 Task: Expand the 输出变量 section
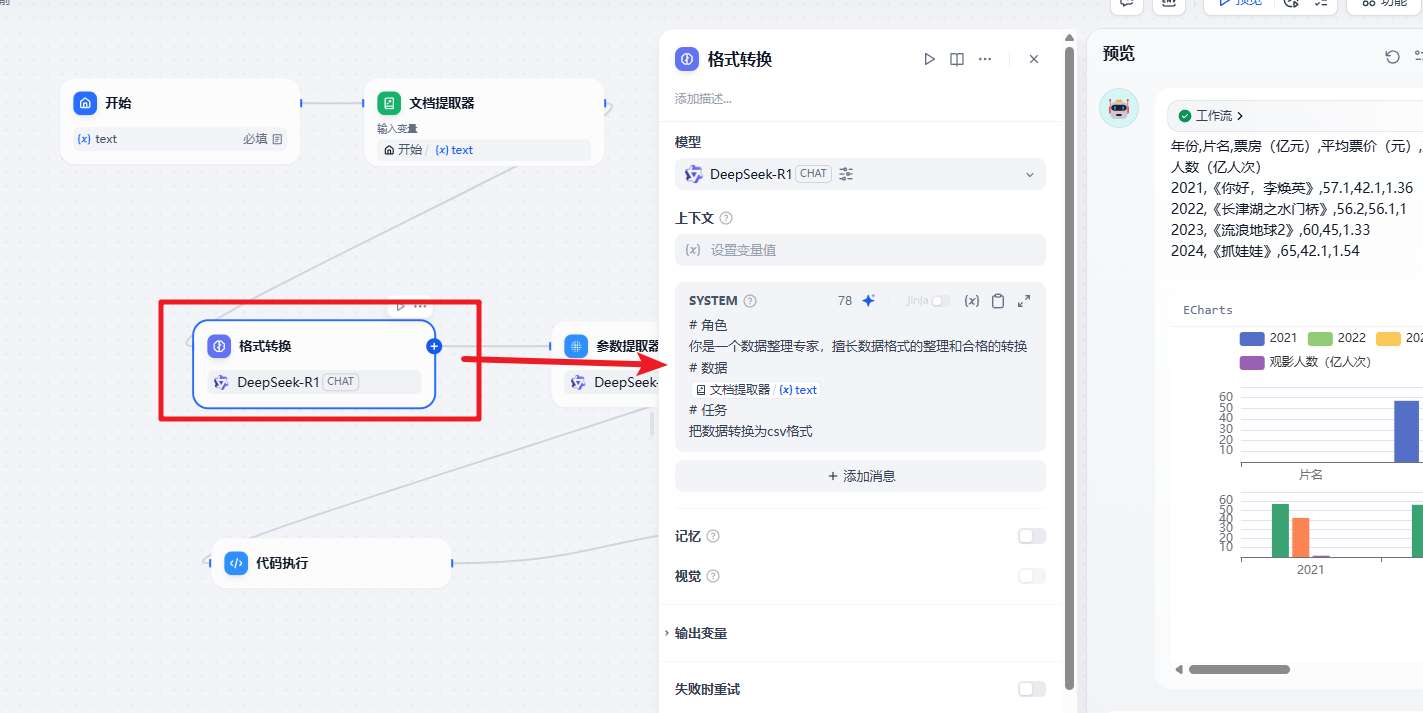coord(700,633)
